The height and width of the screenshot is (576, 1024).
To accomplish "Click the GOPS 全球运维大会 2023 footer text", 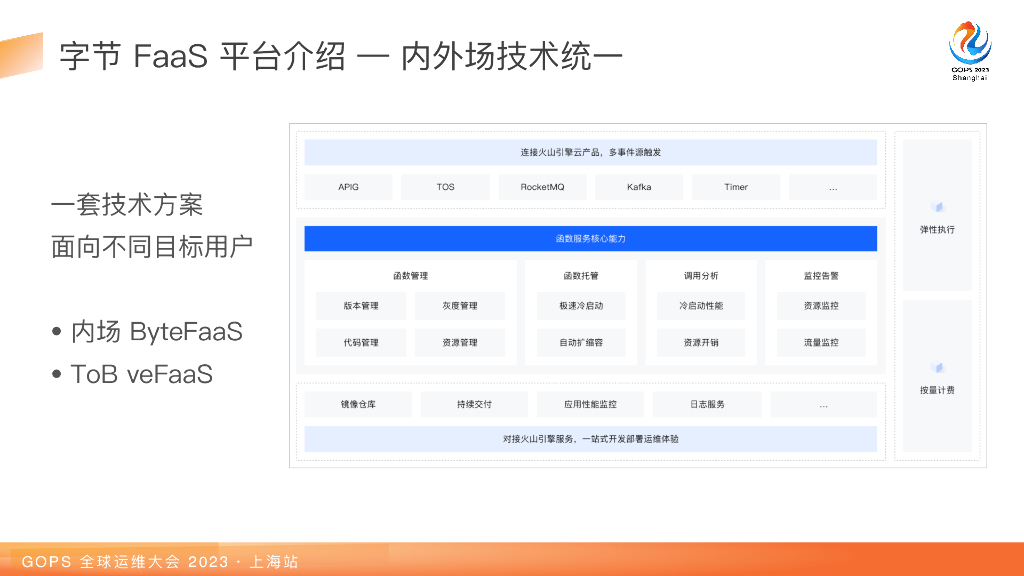I will (160, 562).
